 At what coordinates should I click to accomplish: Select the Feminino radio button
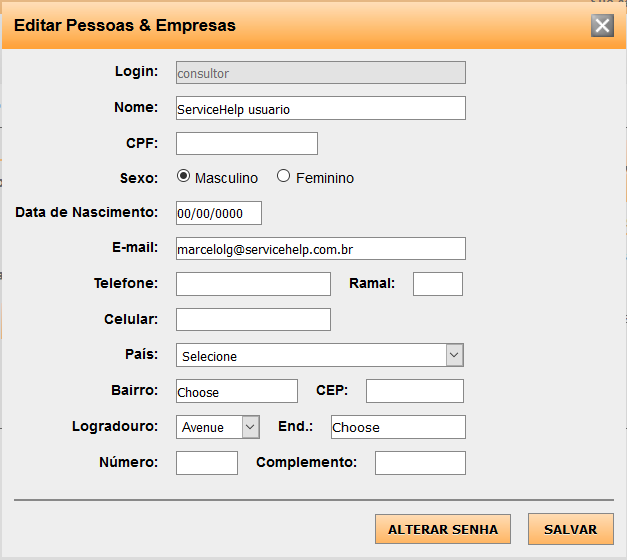pyautogui.click(x=284, y=177)
